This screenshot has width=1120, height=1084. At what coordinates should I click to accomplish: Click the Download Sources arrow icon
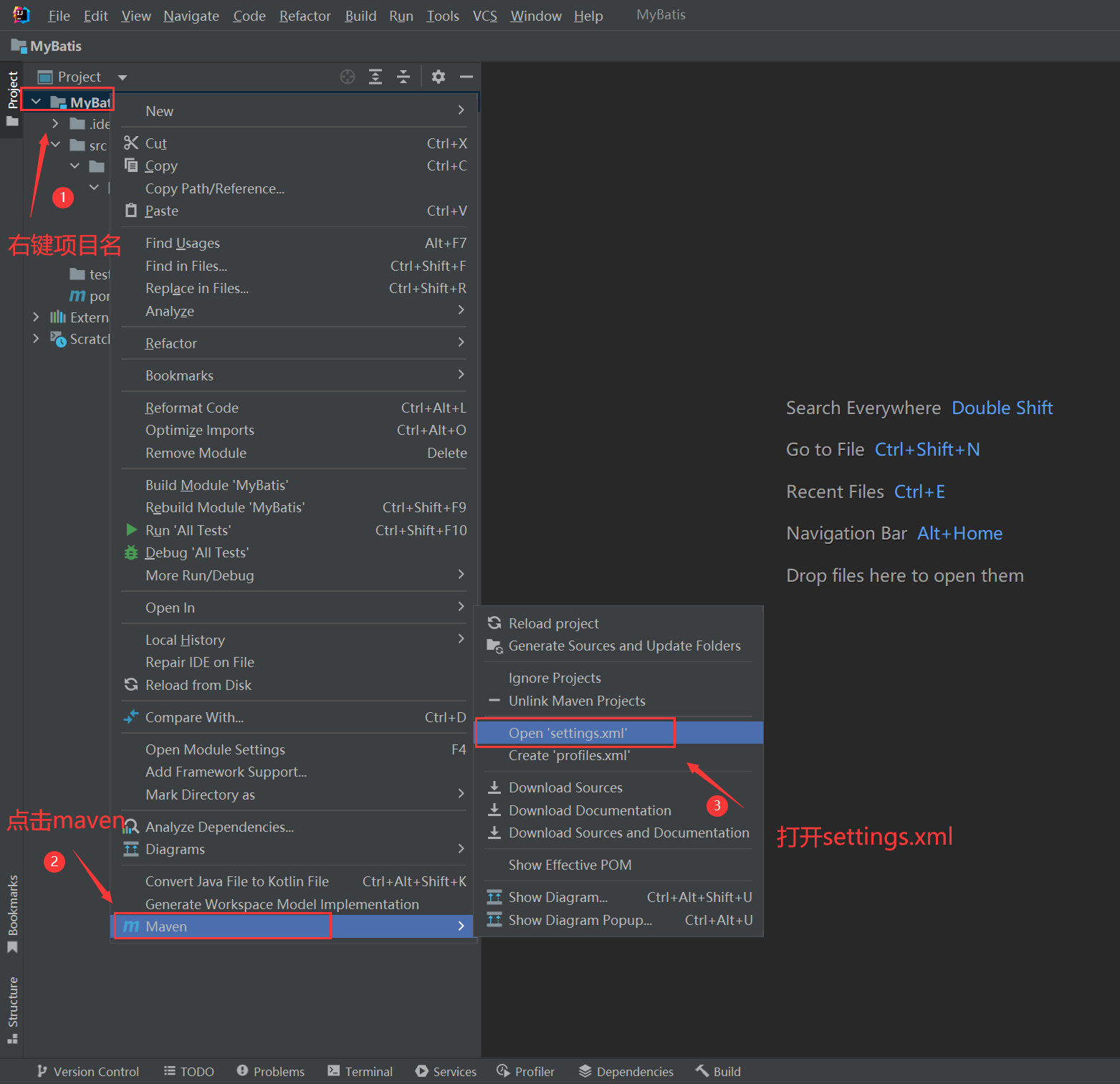click(494, 787)
